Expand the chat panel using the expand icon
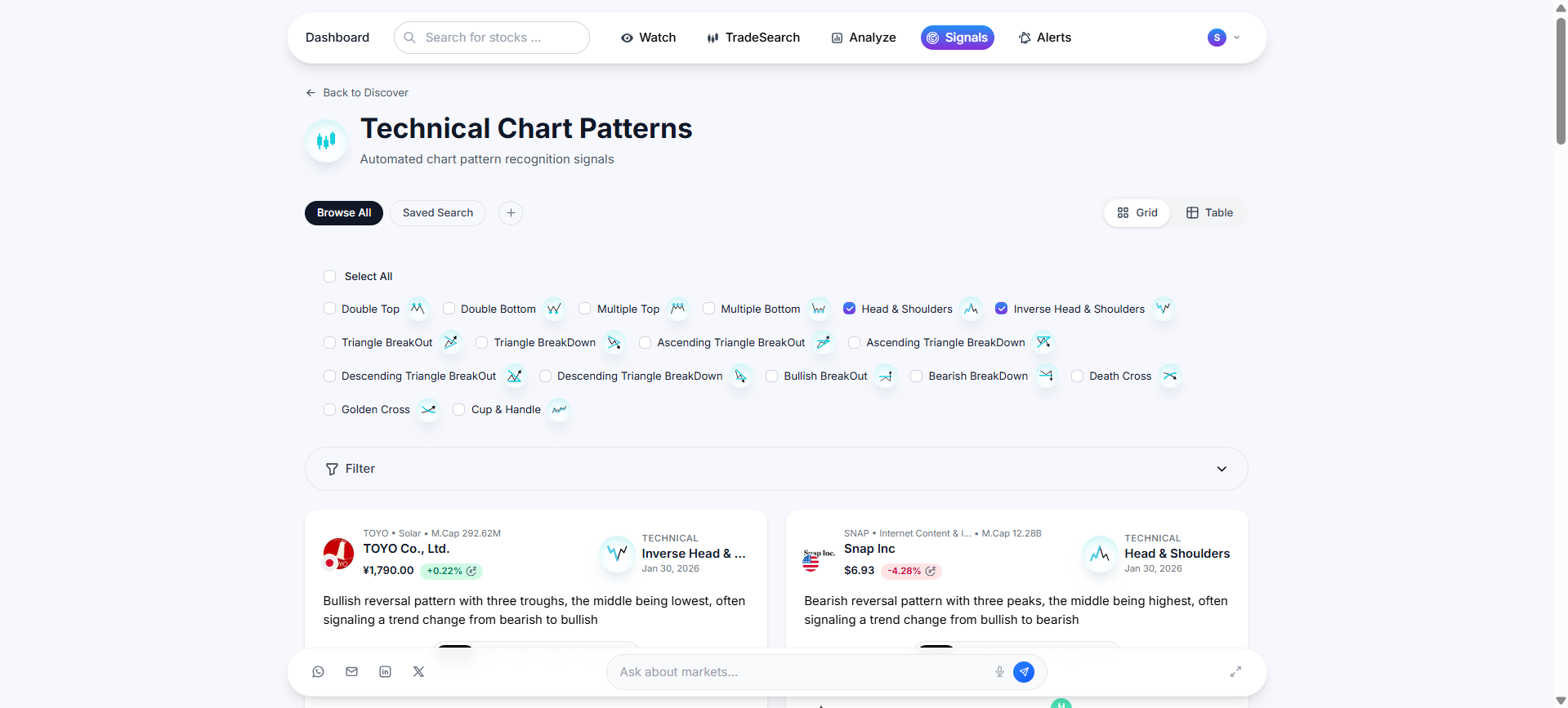This screenshot has width=1568, height=708. (1235, 671)
